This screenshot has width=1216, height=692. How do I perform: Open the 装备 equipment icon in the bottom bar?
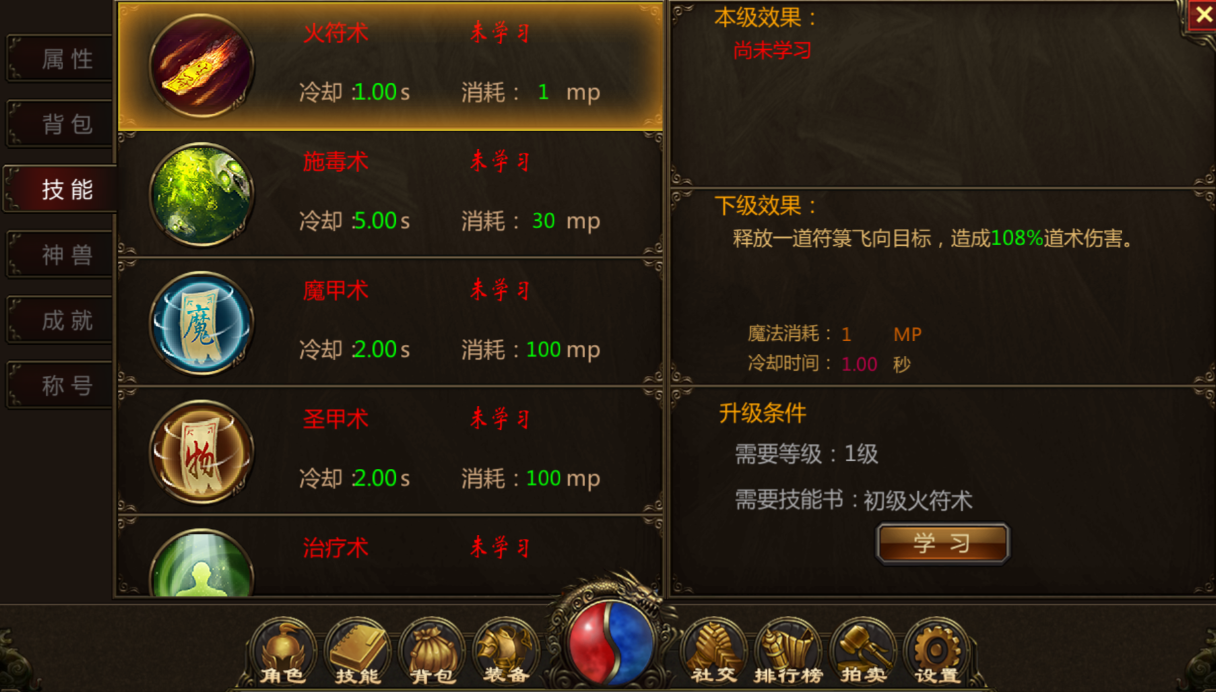coord(506,652)
